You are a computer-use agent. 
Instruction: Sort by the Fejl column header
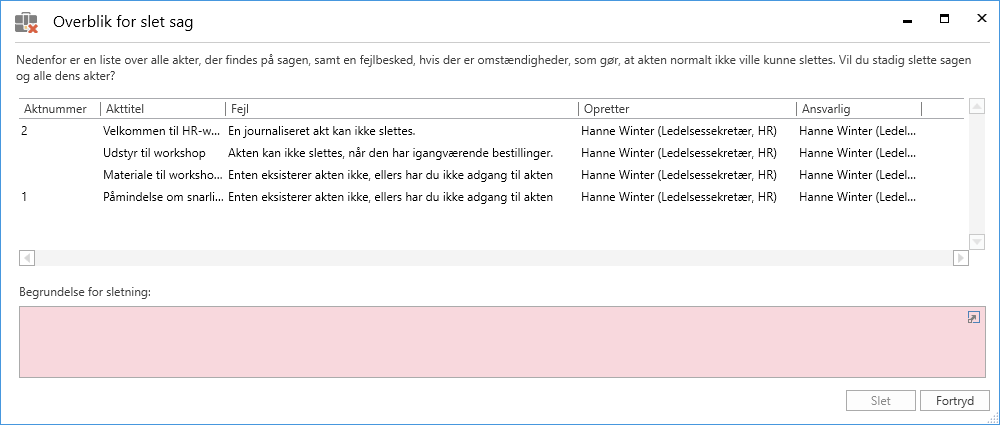(x=400, y=108)
